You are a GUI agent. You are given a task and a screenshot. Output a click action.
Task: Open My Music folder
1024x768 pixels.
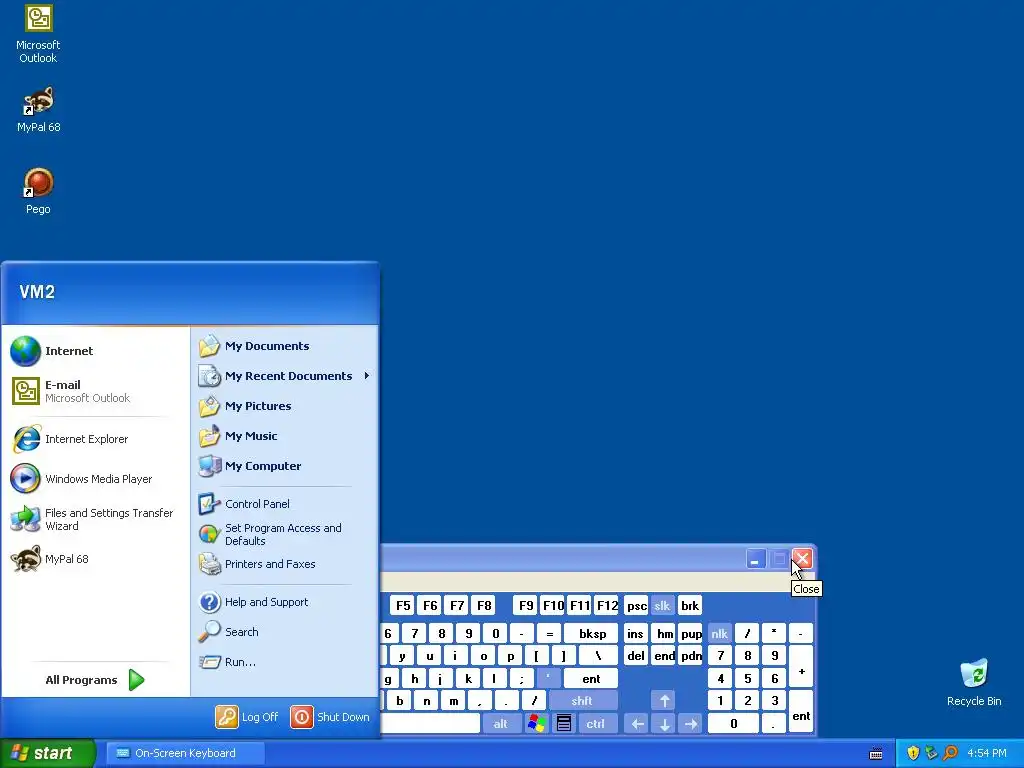(x=285, y=436)
